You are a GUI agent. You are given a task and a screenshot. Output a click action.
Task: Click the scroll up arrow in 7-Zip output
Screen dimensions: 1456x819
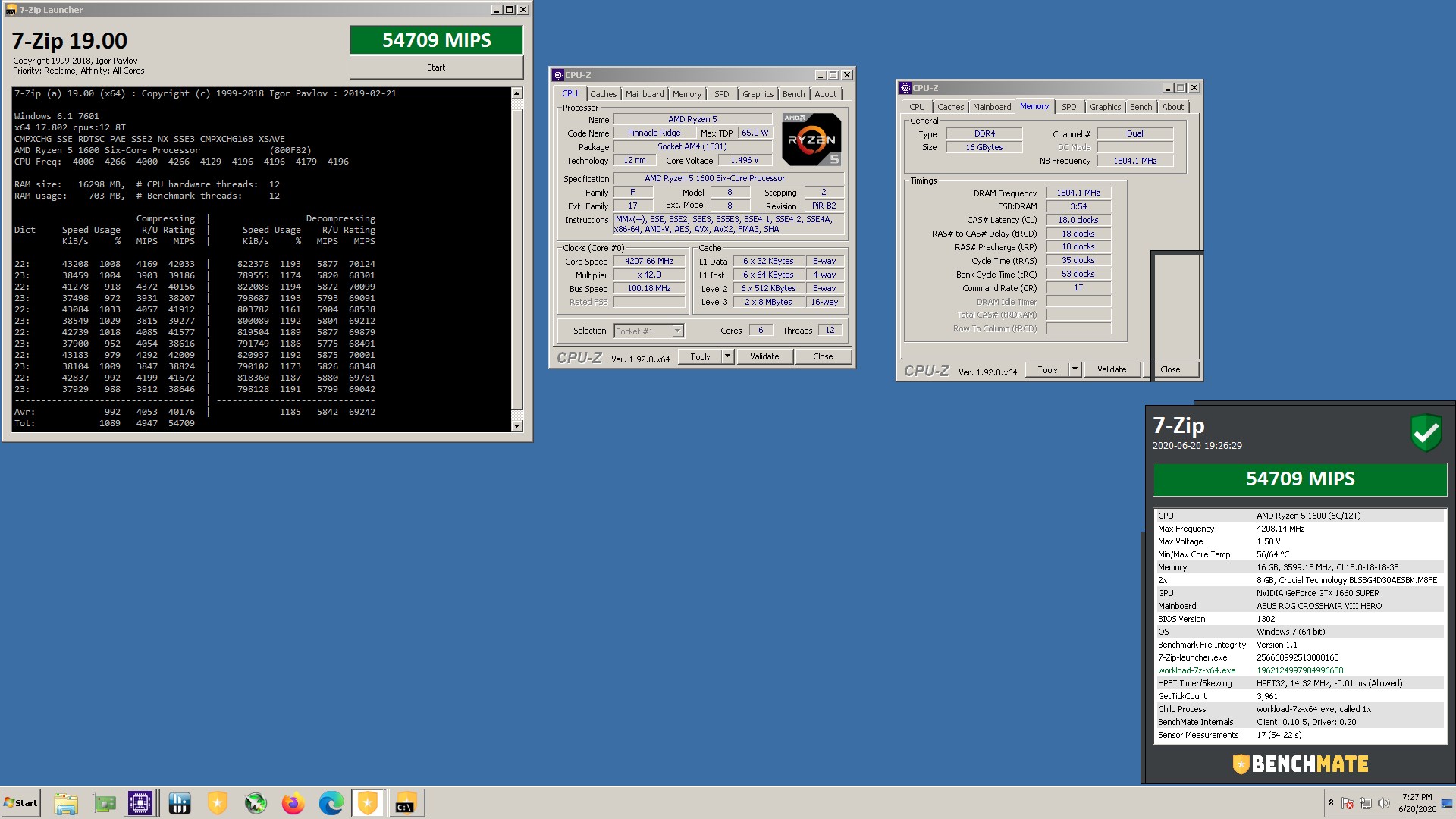click(x=517, y=94)
